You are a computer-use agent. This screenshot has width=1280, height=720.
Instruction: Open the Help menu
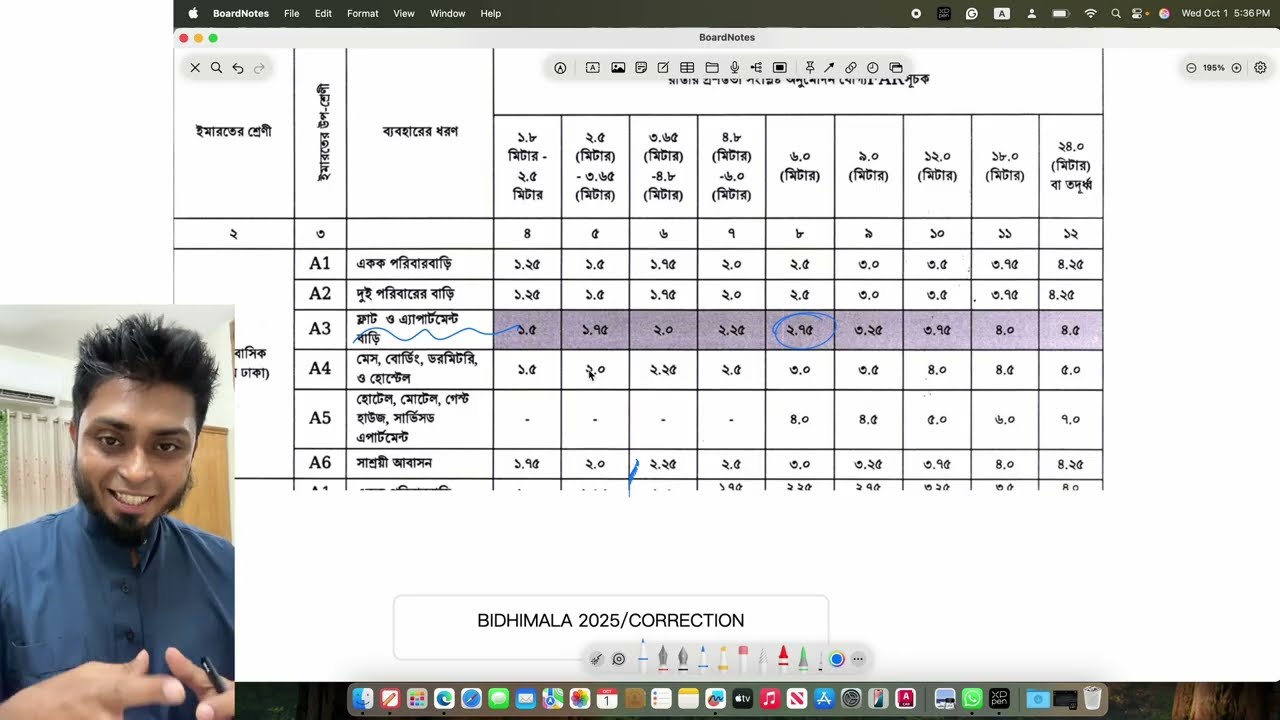tap(490, 13)
